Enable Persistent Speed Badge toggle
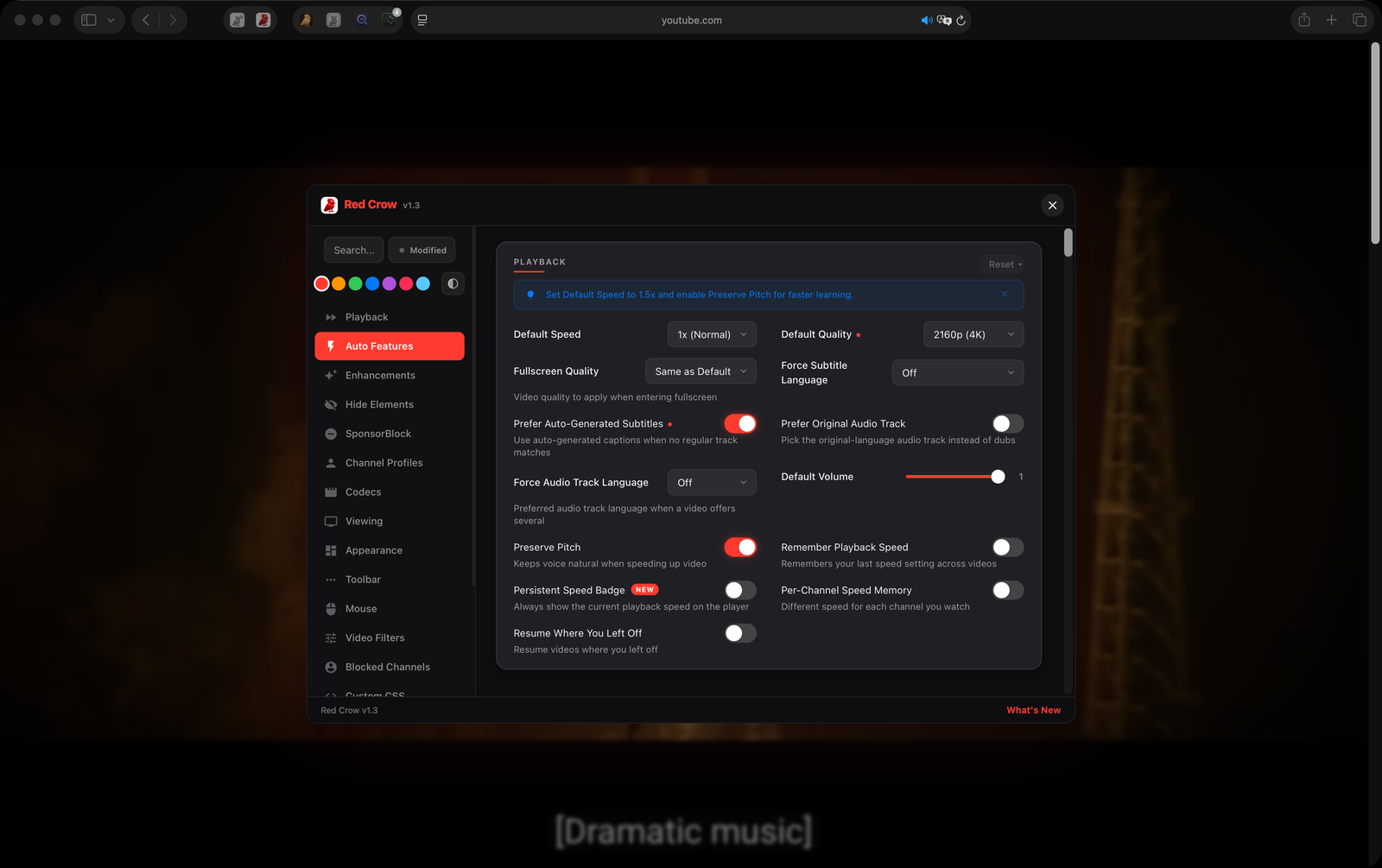 pos(740,590)
